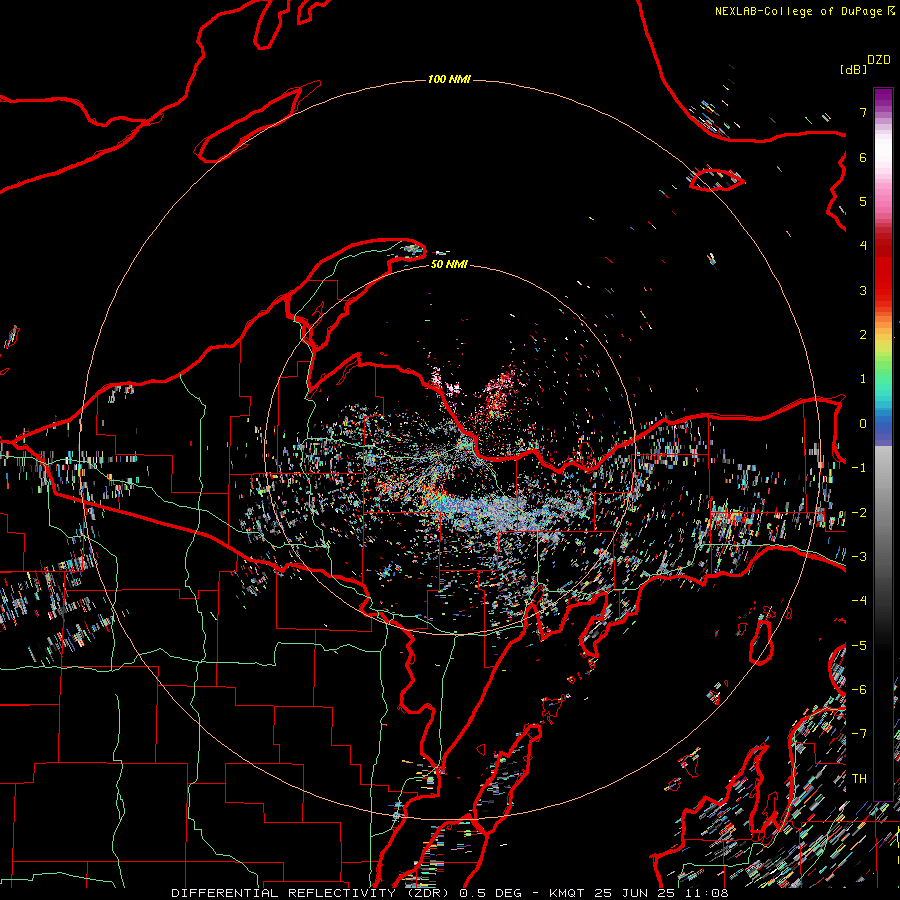Image resolution: width=900 pixels, height=900 pixels.
Task: Click the color scale value -2
Action: pyautogui.click(x=859, y=513)
